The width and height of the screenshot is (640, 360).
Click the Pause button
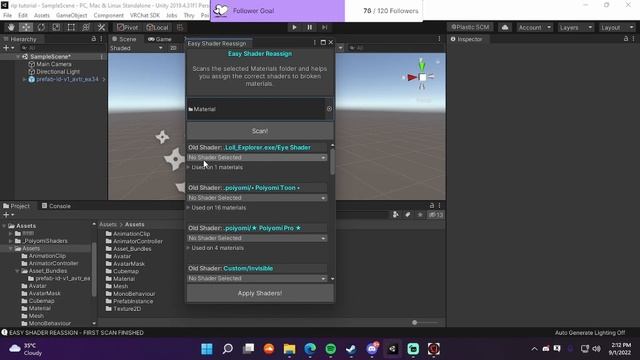309,27
